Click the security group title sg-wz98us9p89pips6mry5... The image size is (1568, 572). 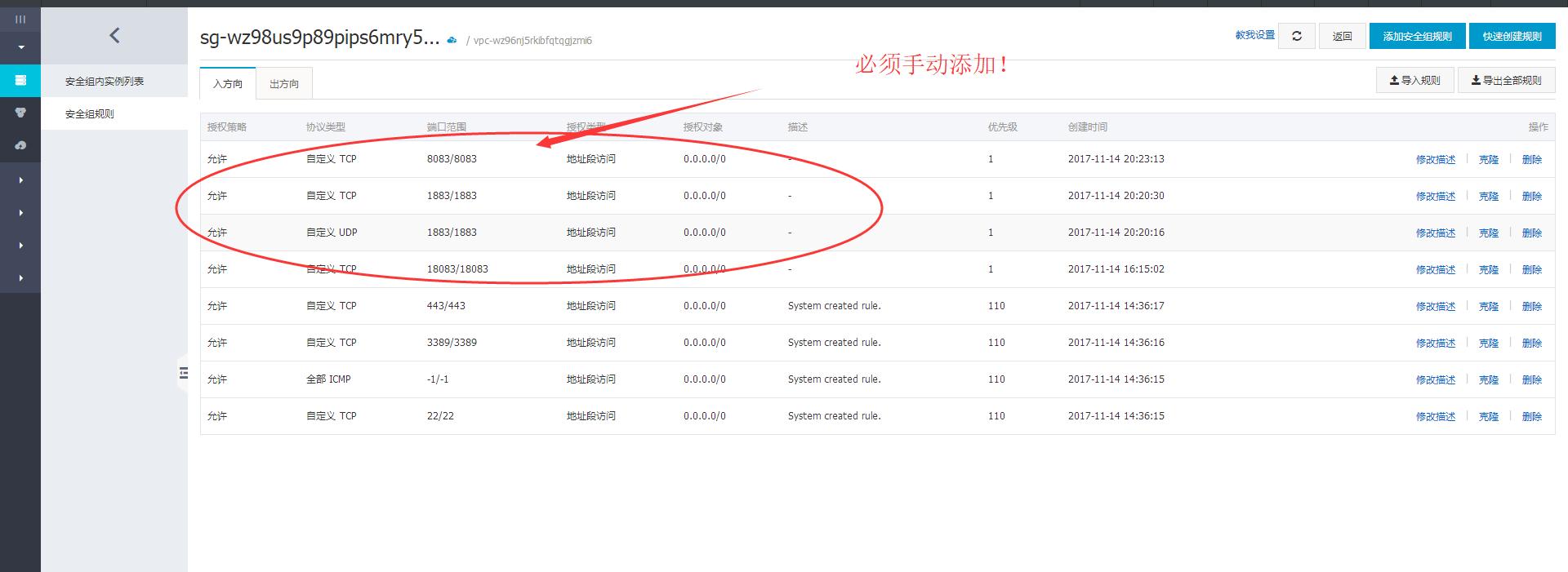[x=319, y=38]
